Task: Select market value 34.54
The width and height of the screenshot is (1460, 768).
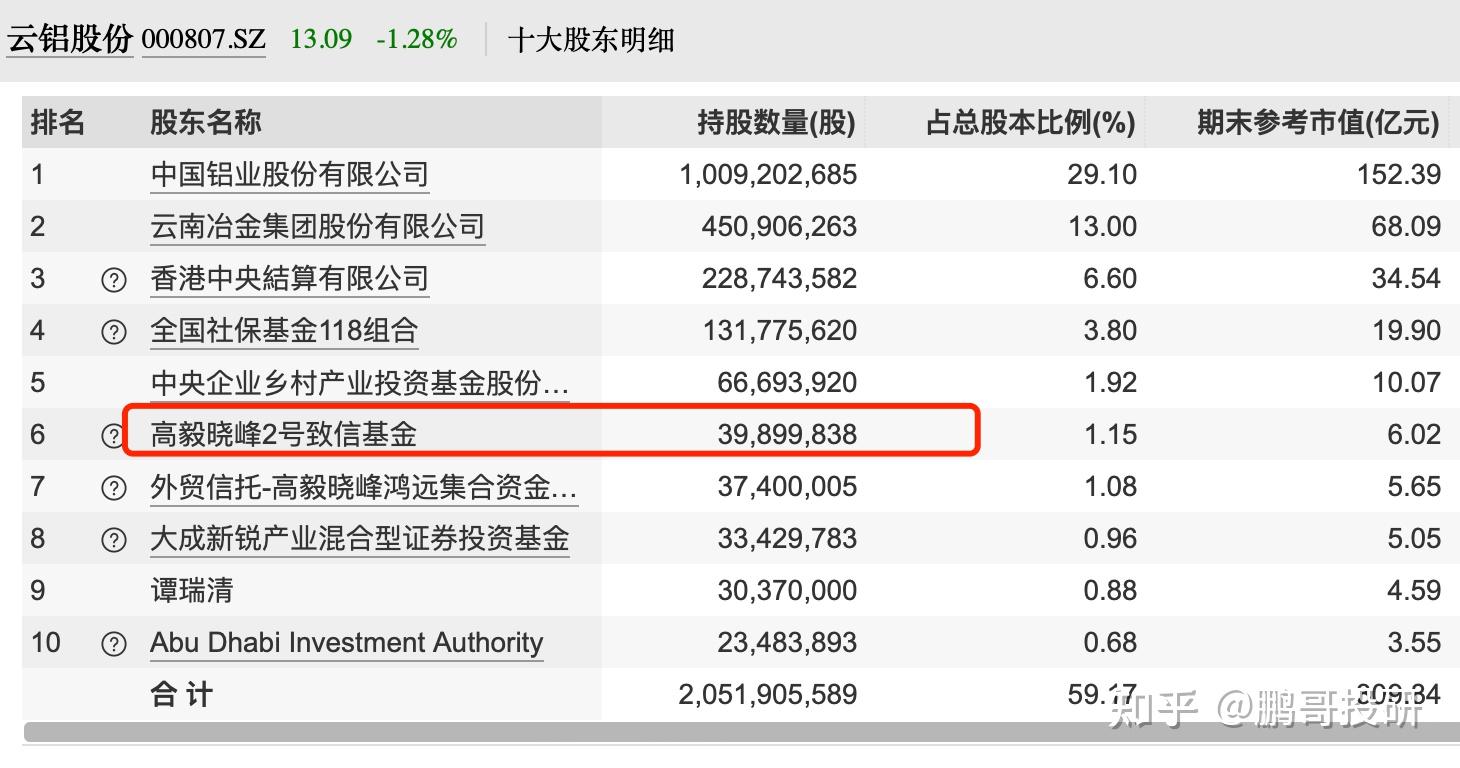Action: pos(1406,279)
